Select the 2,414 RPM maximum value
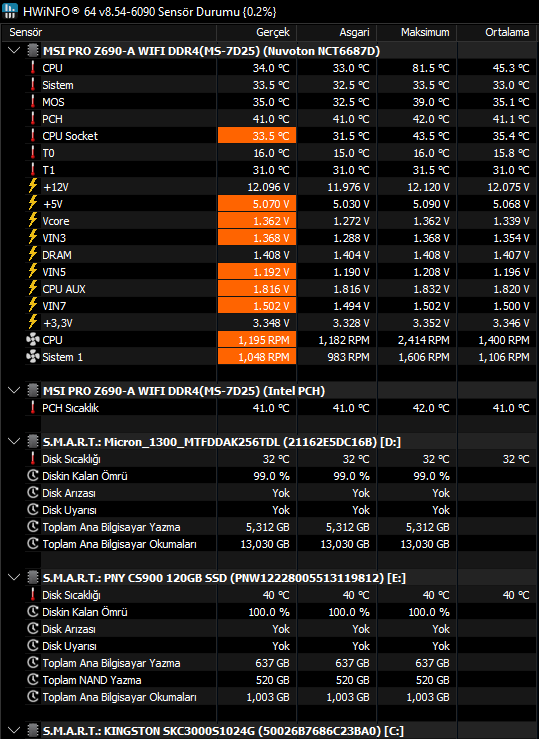539x739 pixels. coord(424,340)
